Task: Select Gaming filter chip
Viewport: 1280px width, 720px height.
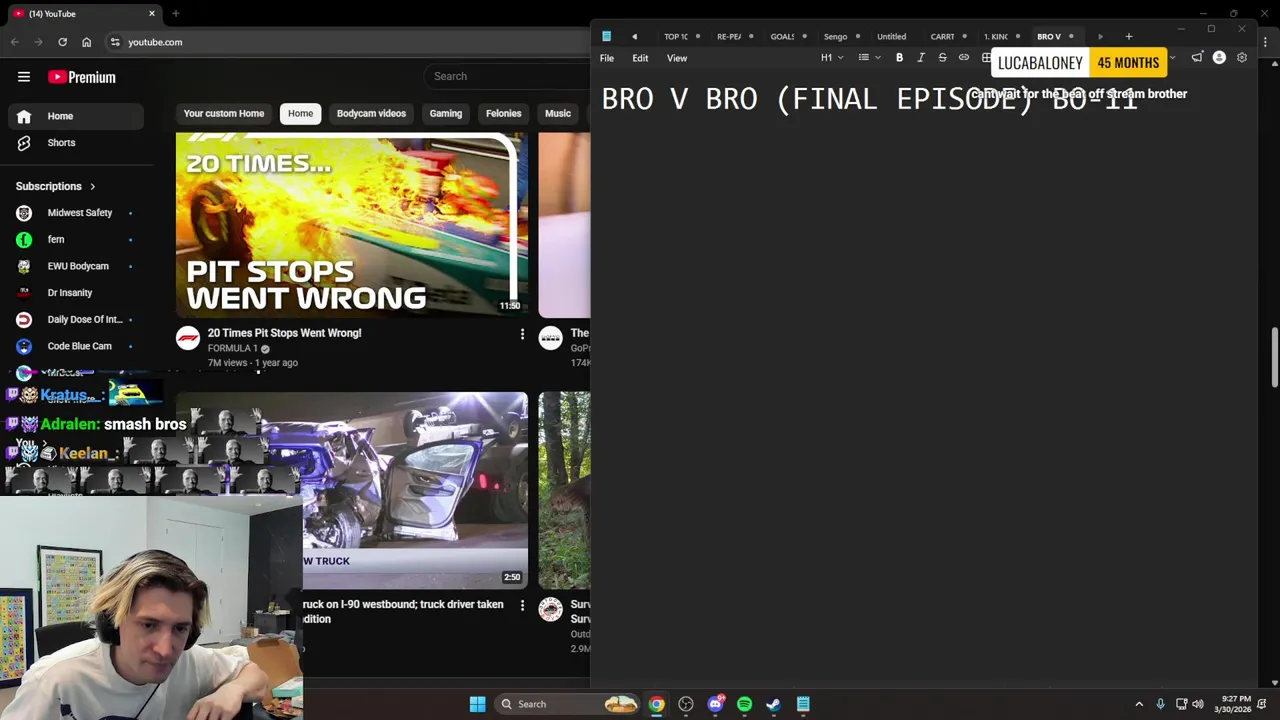Action: [x=446, y=114]
